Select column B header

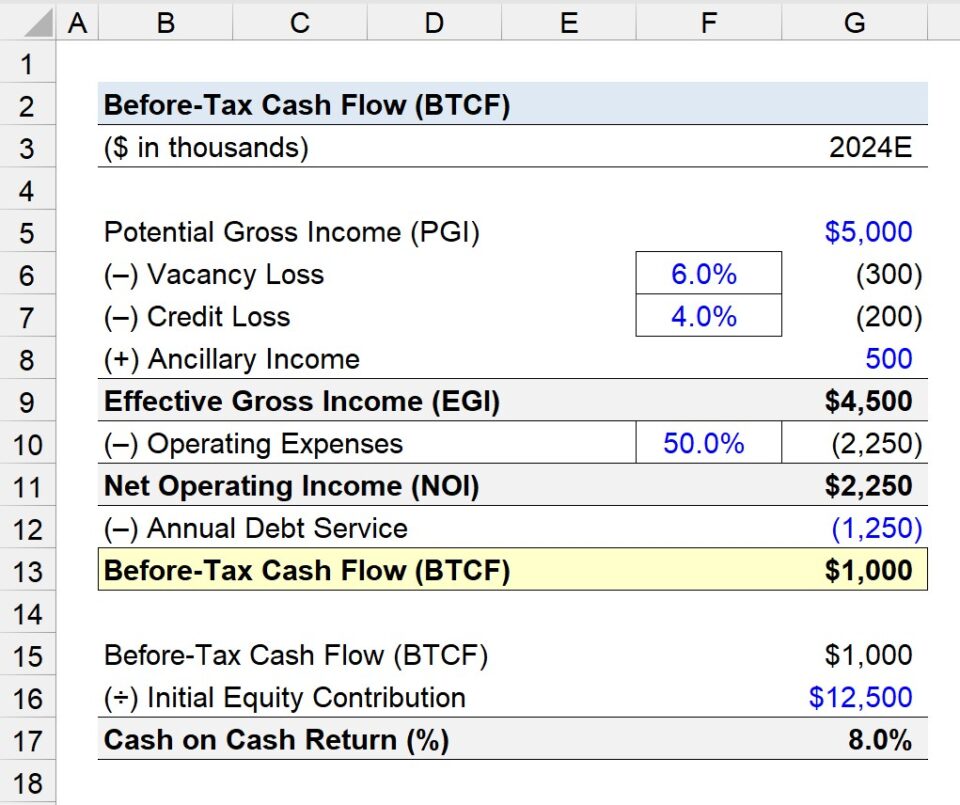165,20
